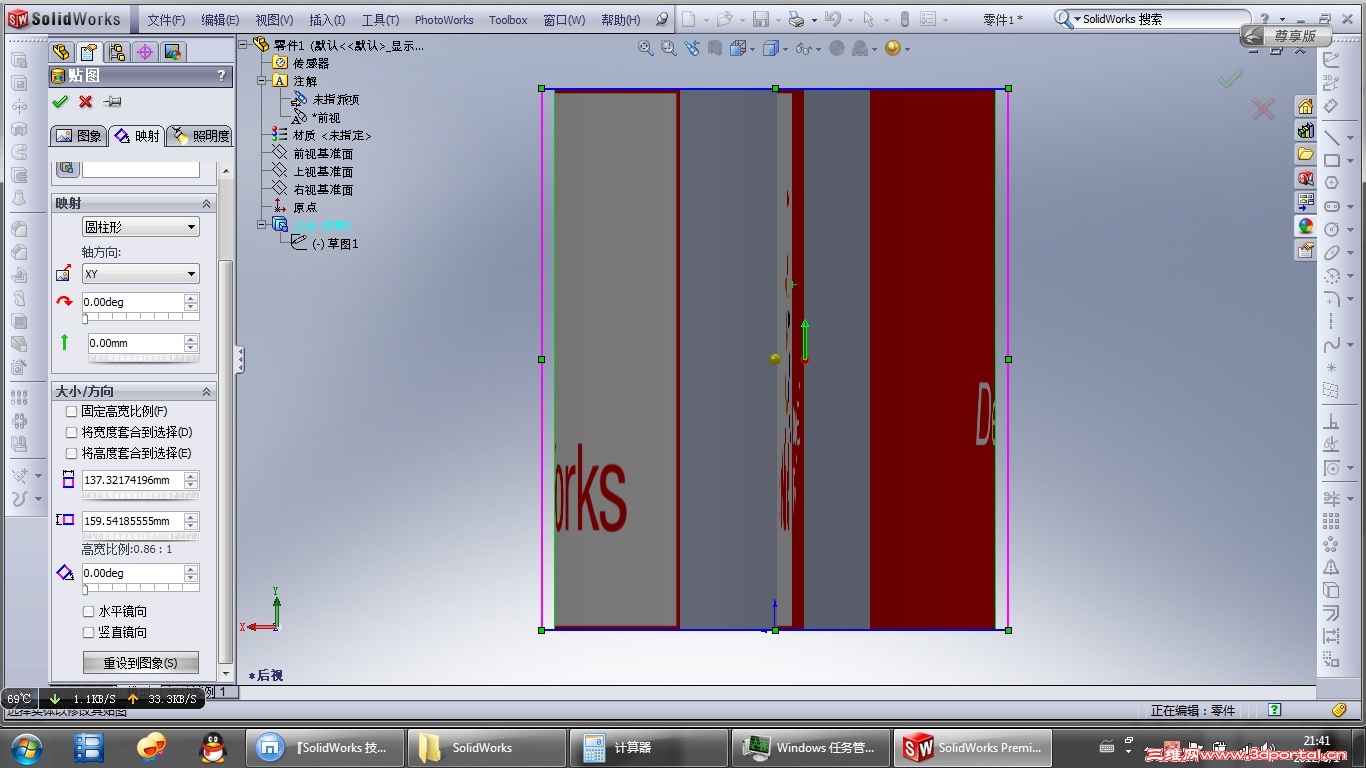Cancel with the red X in graphics corner
This screenshot has width=1366, height=768.
[x=1263, y=109]
